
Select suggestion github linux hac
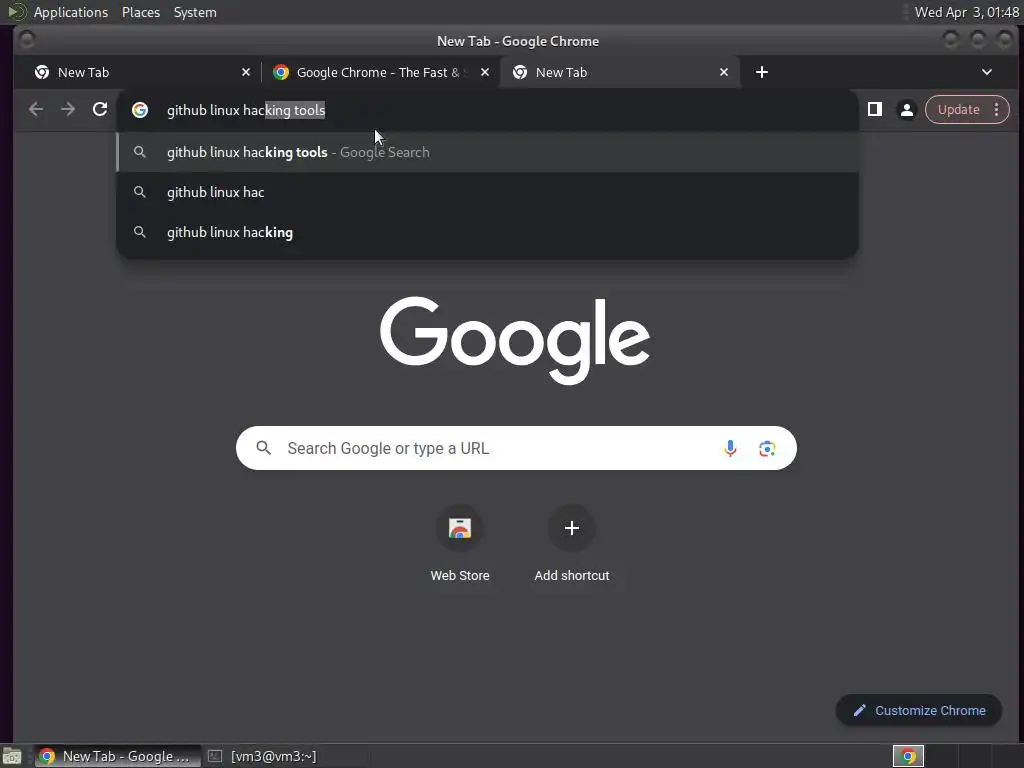487,192
